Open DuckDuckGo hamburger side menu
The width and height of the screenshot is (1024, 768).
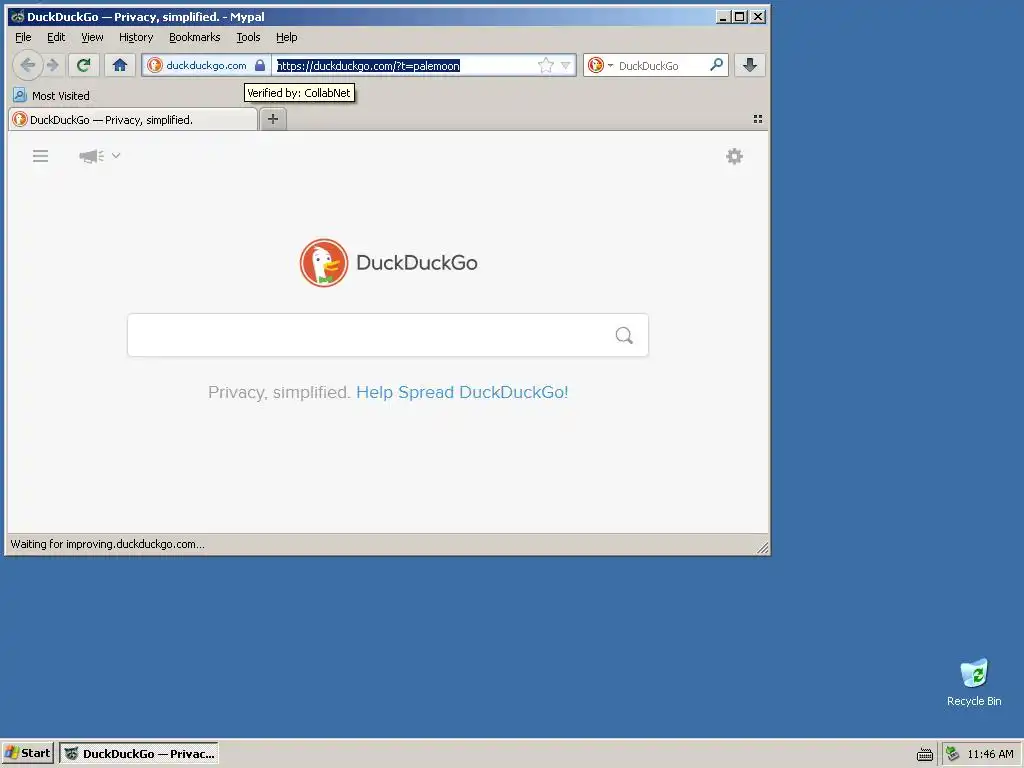click(x=40, y=155)
